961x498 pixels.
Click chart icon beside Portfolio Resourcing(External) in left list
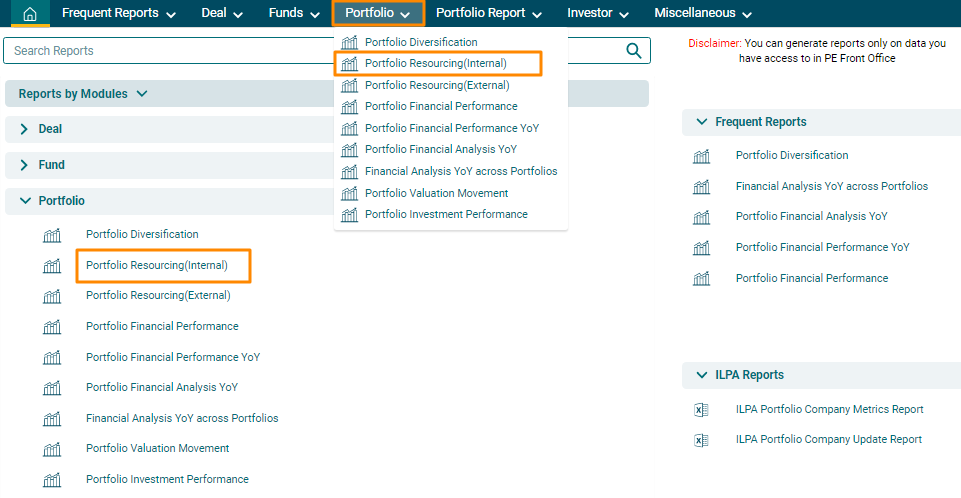click(52, 296)
